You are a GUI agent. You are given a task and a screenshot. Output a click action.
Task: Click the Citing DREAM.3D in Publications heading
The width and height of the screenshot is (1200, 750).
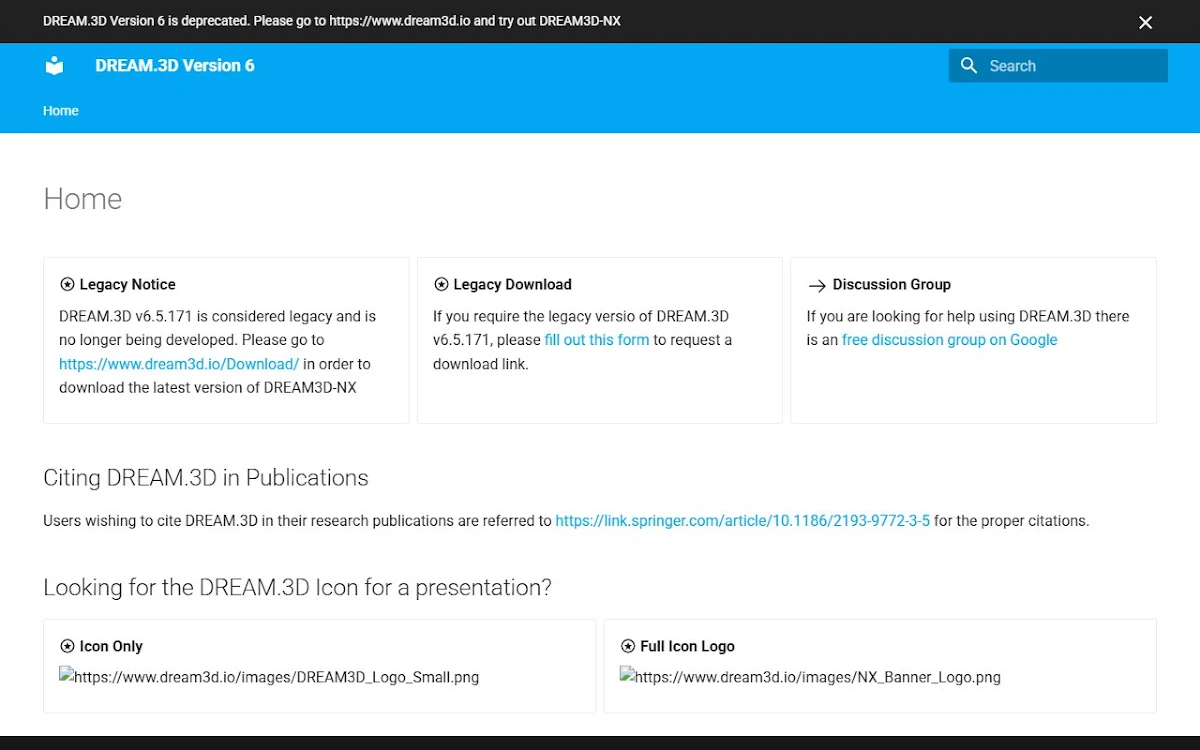click(206, 478)
